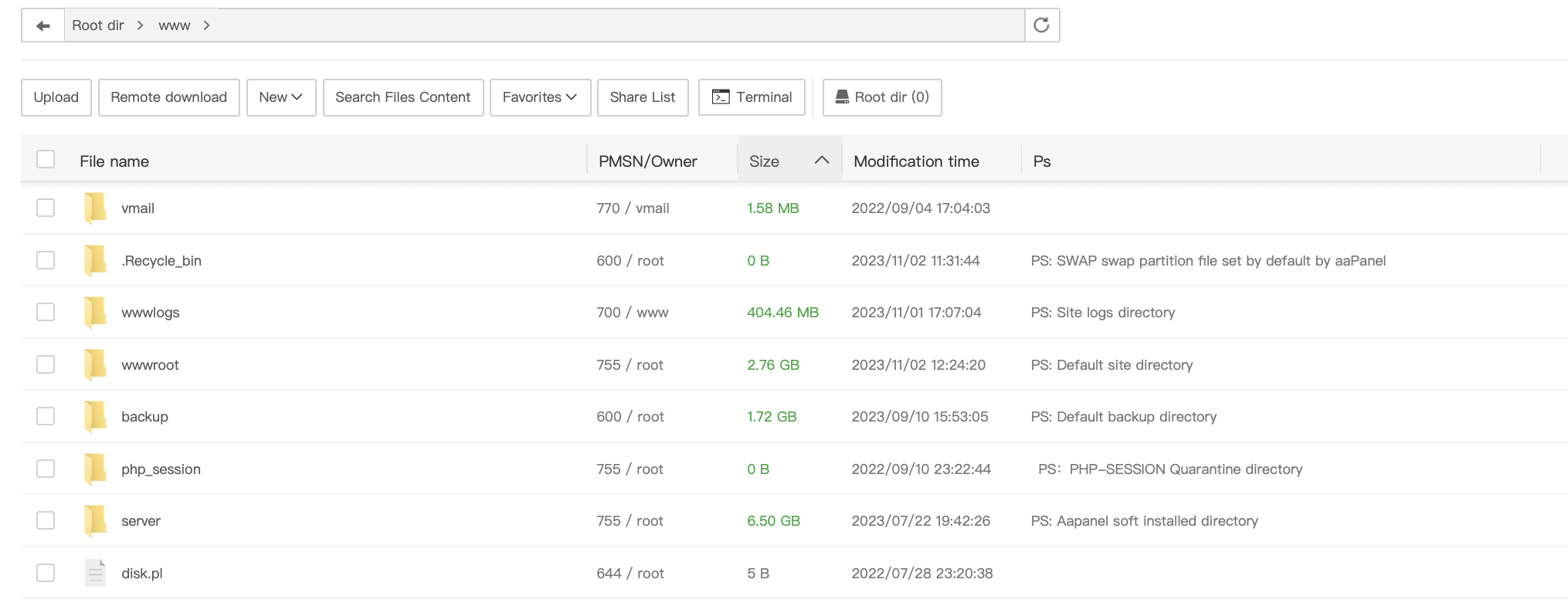
Task: Click the back arrow navigation icon
Action: (x=43, y=25)
